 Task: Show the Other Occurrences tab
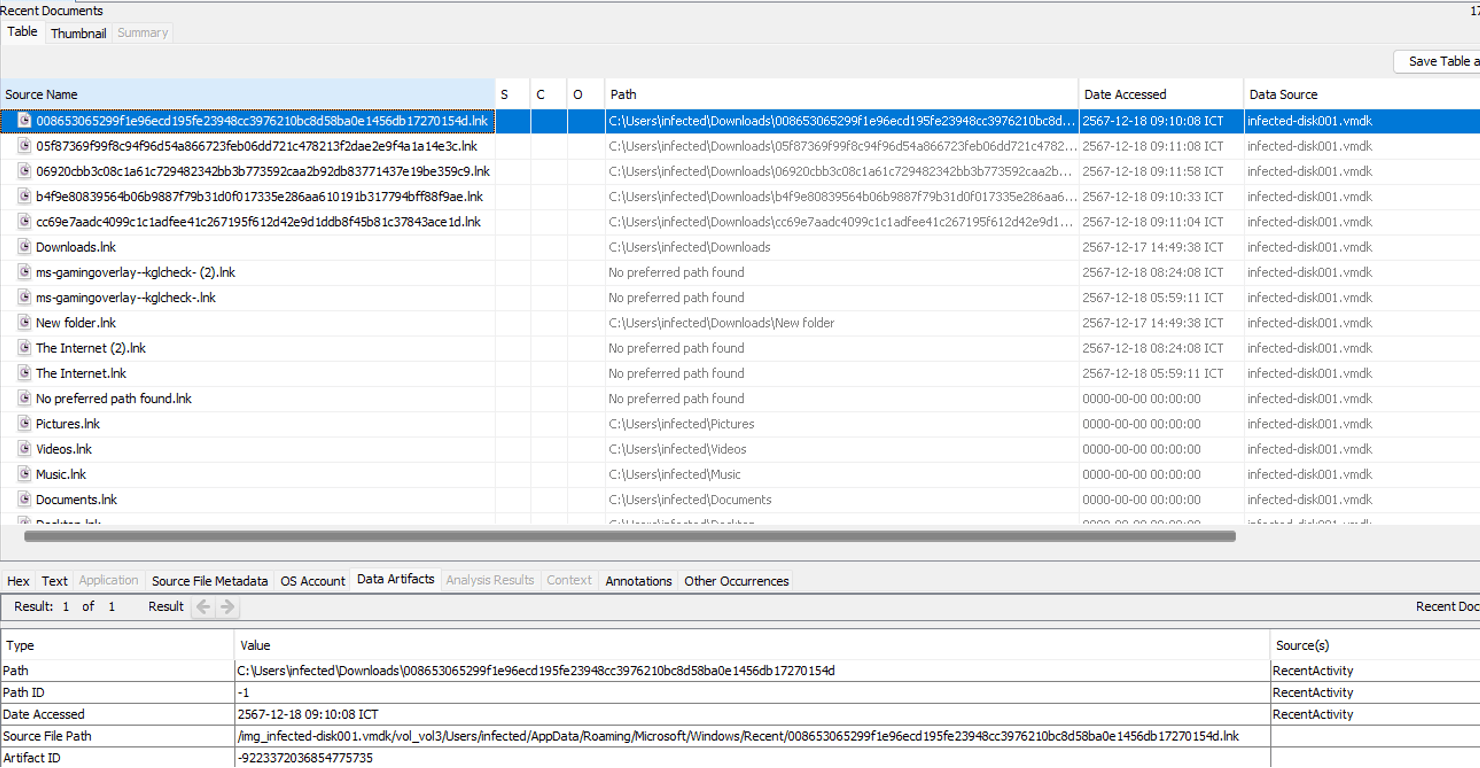[736, 581]
